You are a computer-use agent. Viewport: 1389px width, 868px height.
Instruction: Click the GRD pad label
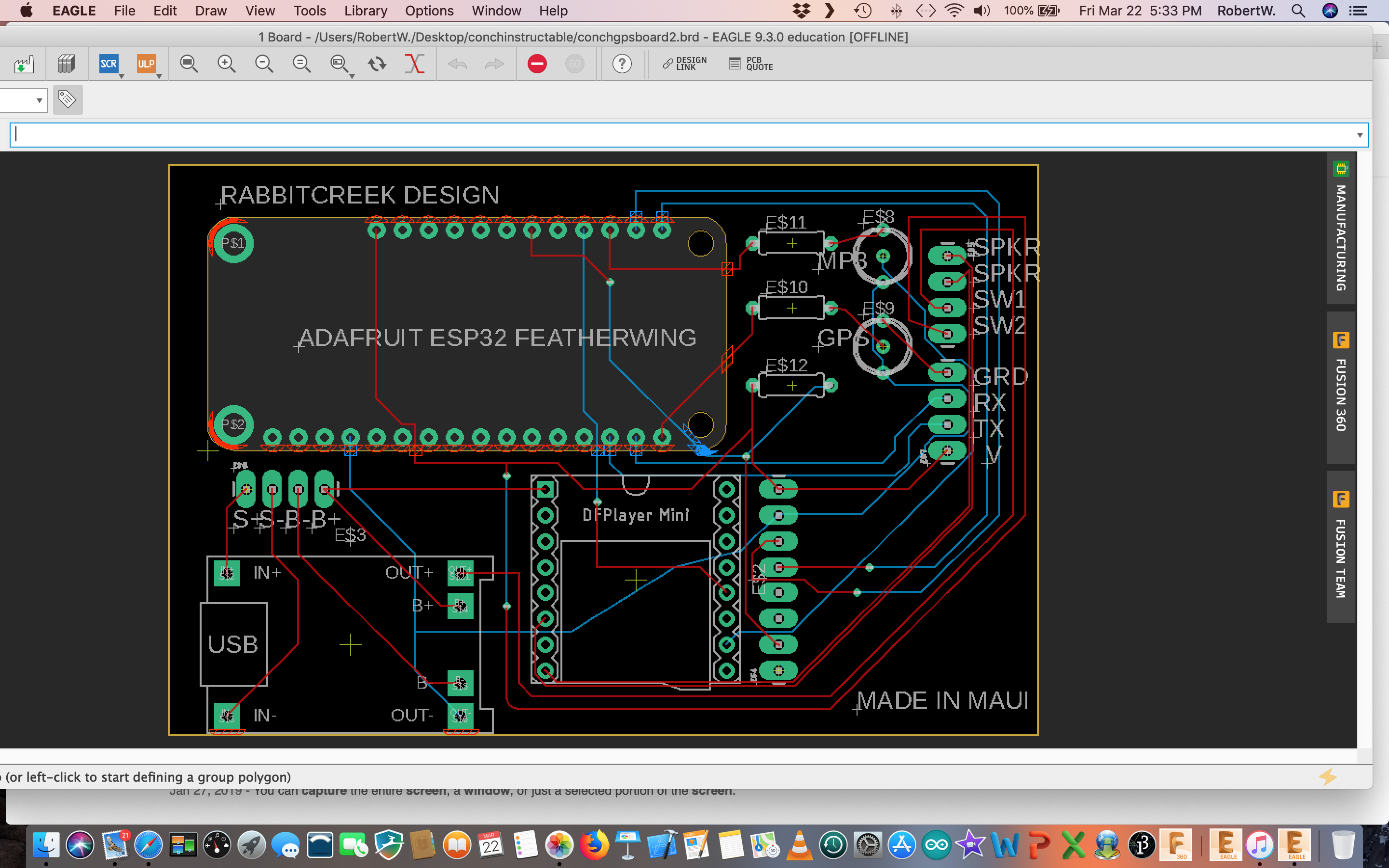click(x=1001, y=377)
